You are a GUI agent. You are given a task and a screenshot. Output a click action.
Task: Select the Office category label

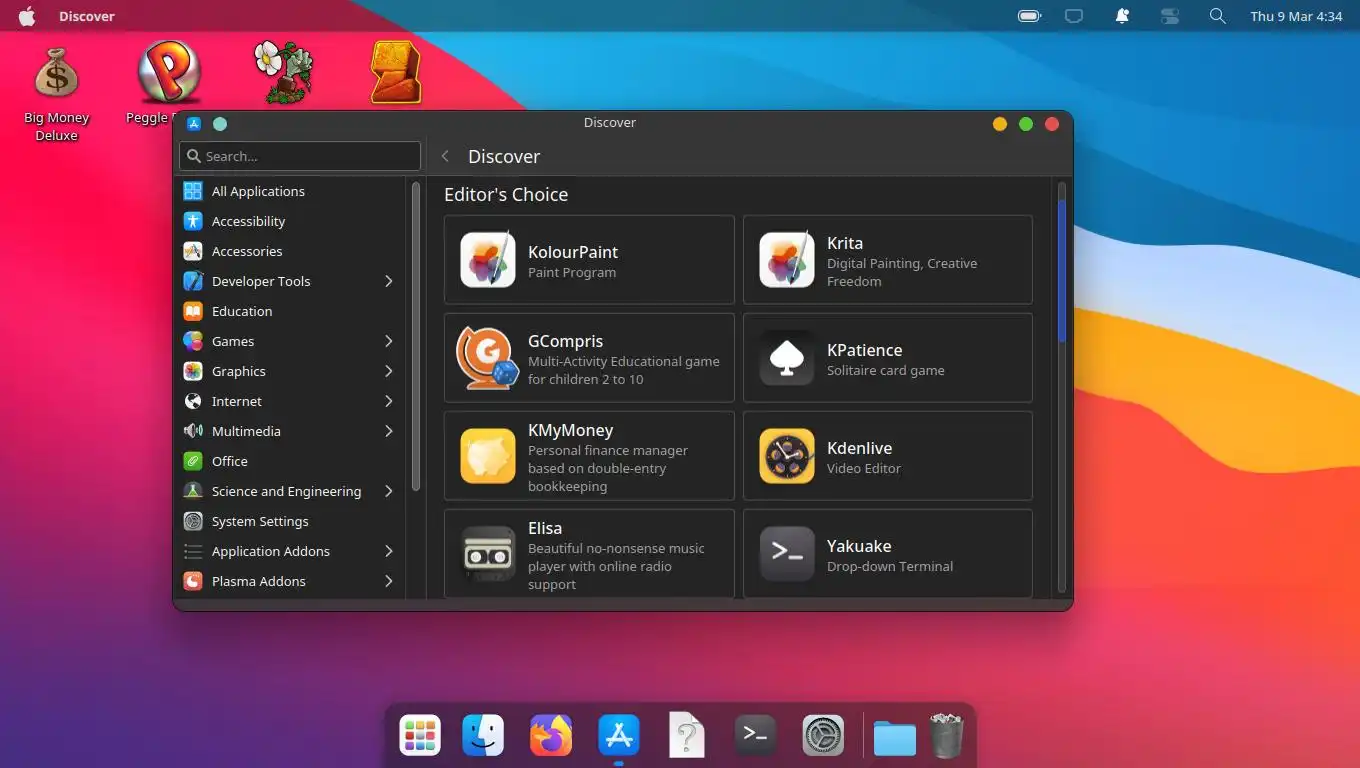[230, 461]
